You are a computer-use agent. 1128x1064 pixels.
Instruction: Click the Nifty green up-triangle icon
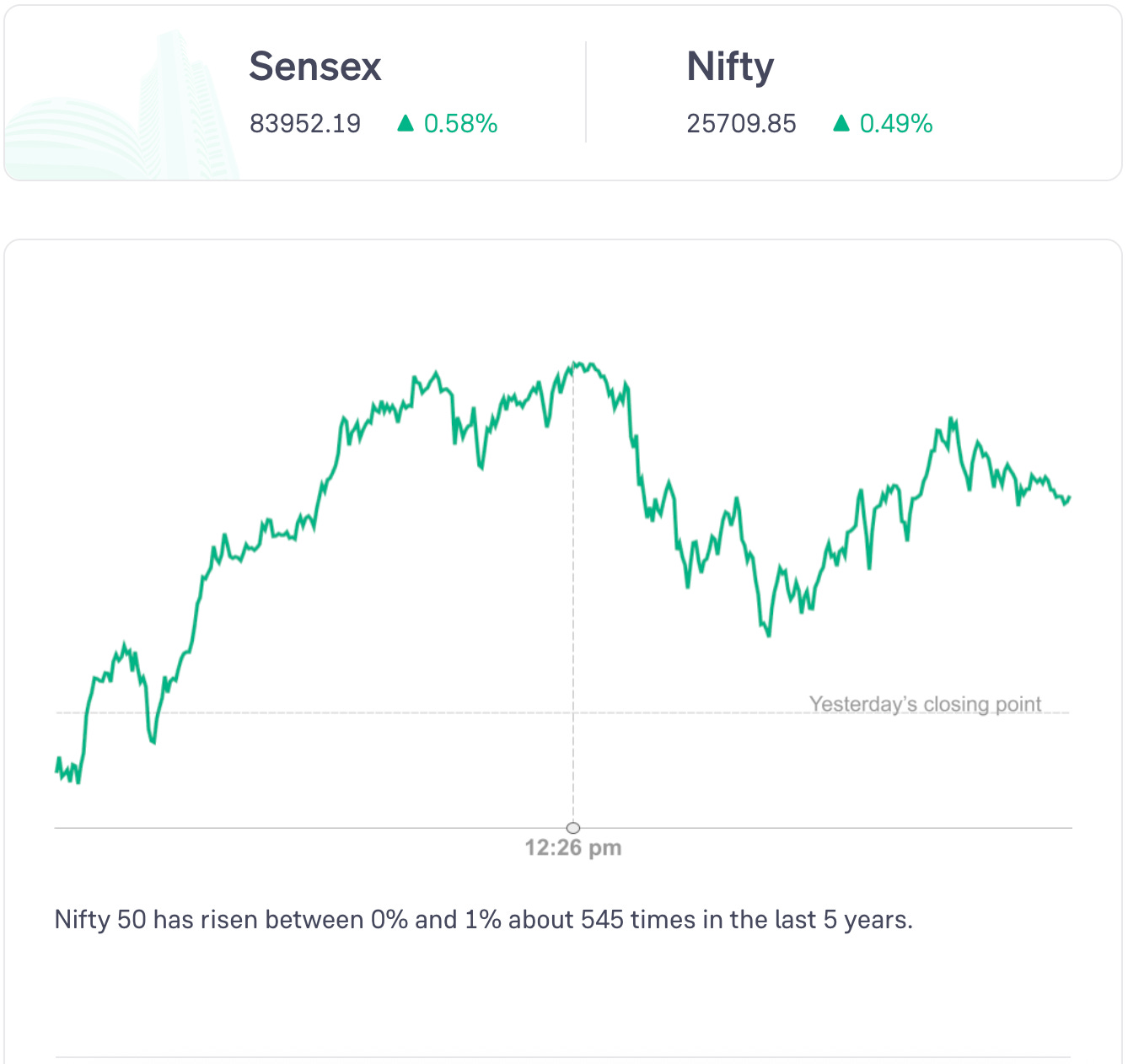841,124
